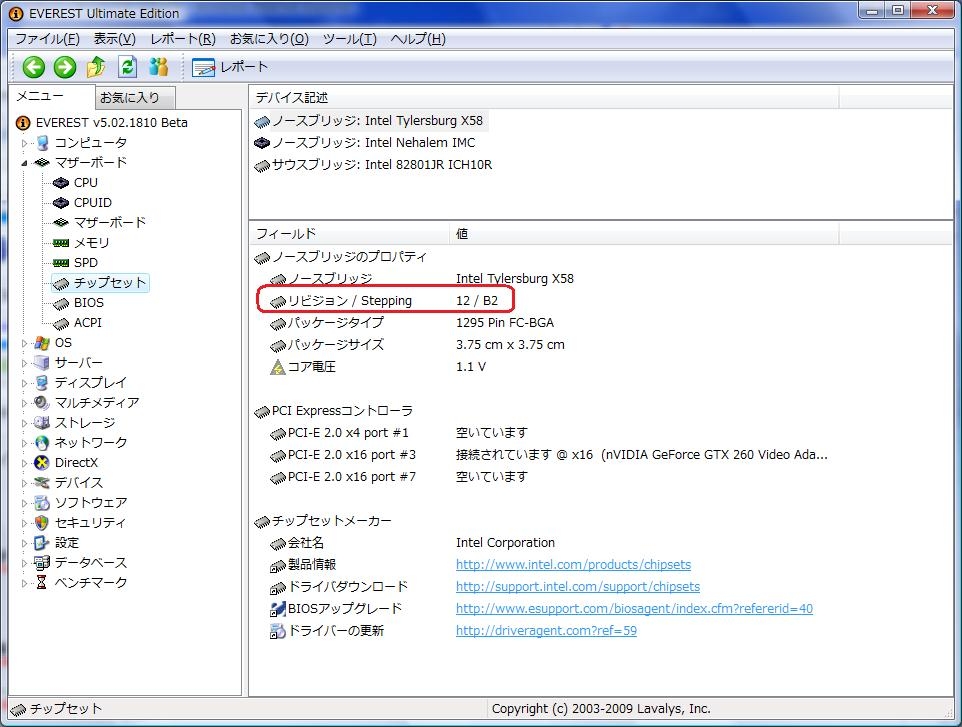Click the green Back arrow toolbar icon
The height and width of the screenshot is (727, 962).
[x=34, y=67]
